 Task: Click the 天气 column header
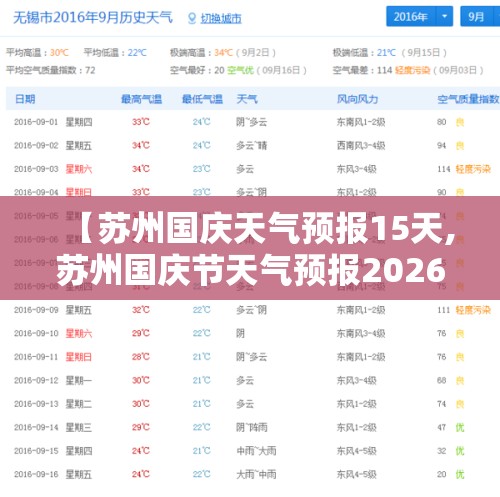click(x=247, y=99)
